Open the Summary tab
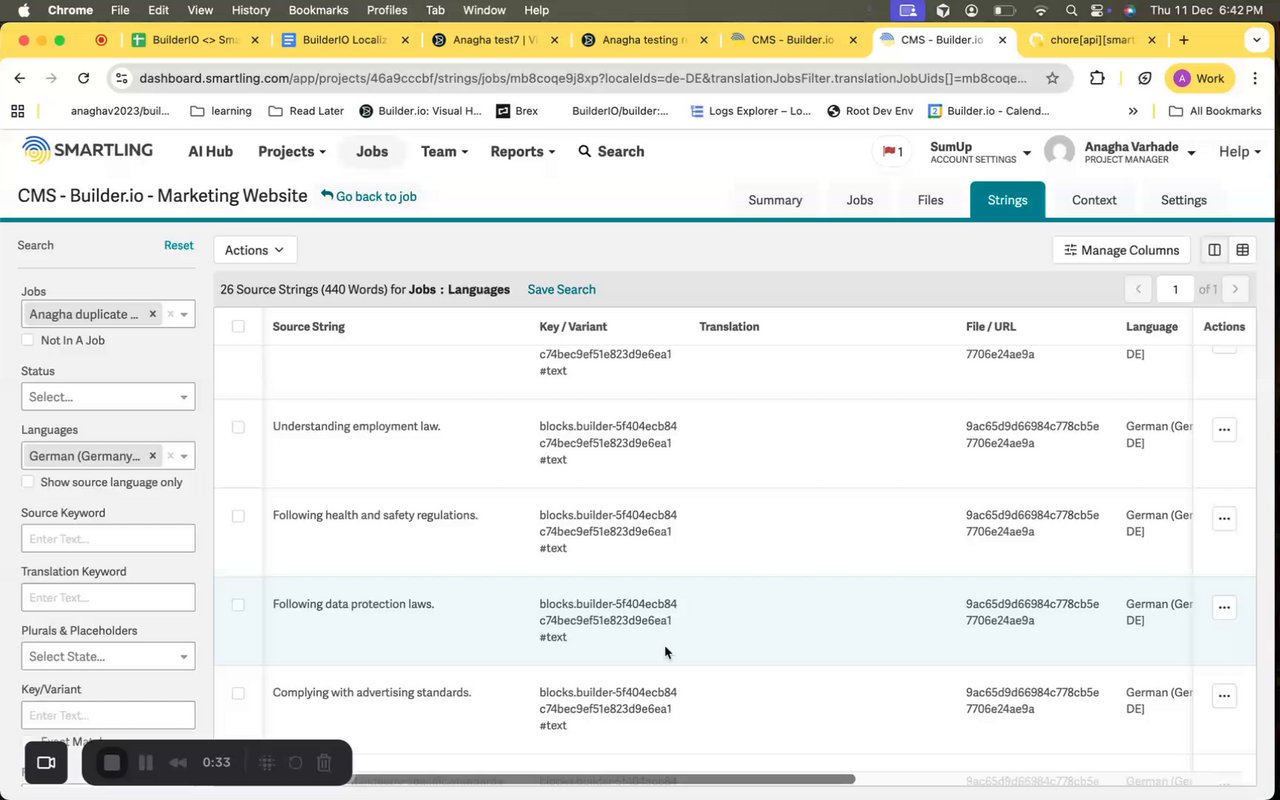 pos(775,200)
